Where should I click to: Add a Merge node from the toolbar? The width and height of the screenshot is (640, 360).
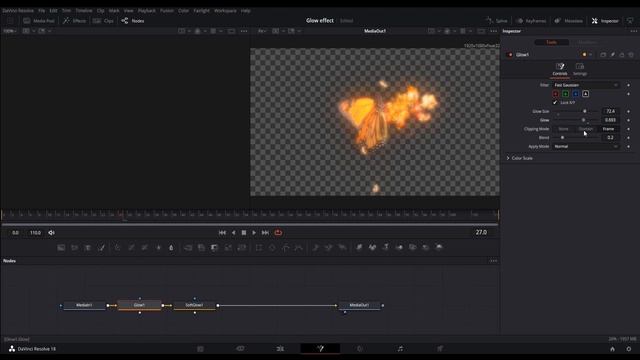click(x=188, y=247)
